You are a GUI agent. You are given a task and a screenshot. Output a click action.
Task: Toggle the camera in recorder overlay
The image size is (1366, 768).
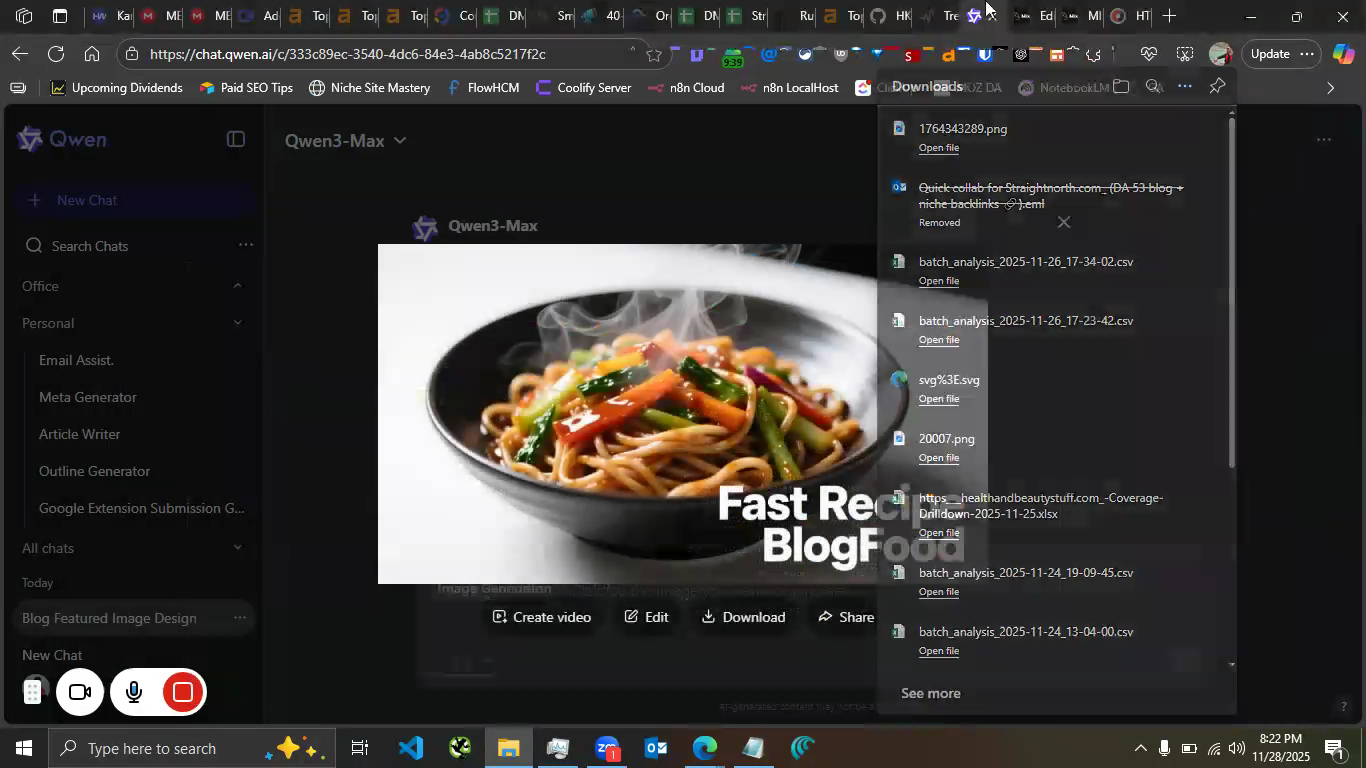pos(80,692)
